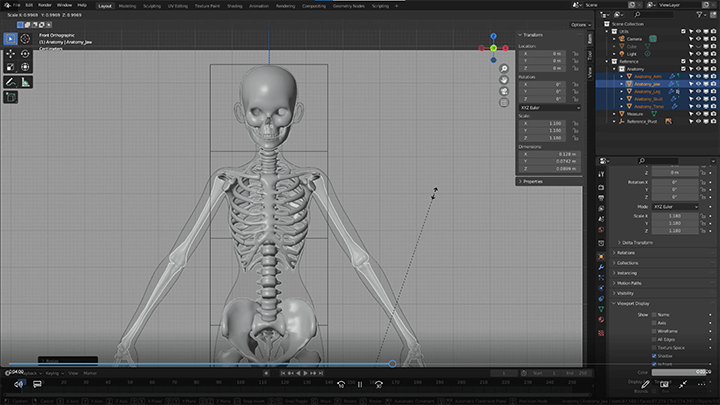The image size is (720, 405).
Task: Enable the Wireframe checkbox in Viewport Display
Action: [654, 331]
